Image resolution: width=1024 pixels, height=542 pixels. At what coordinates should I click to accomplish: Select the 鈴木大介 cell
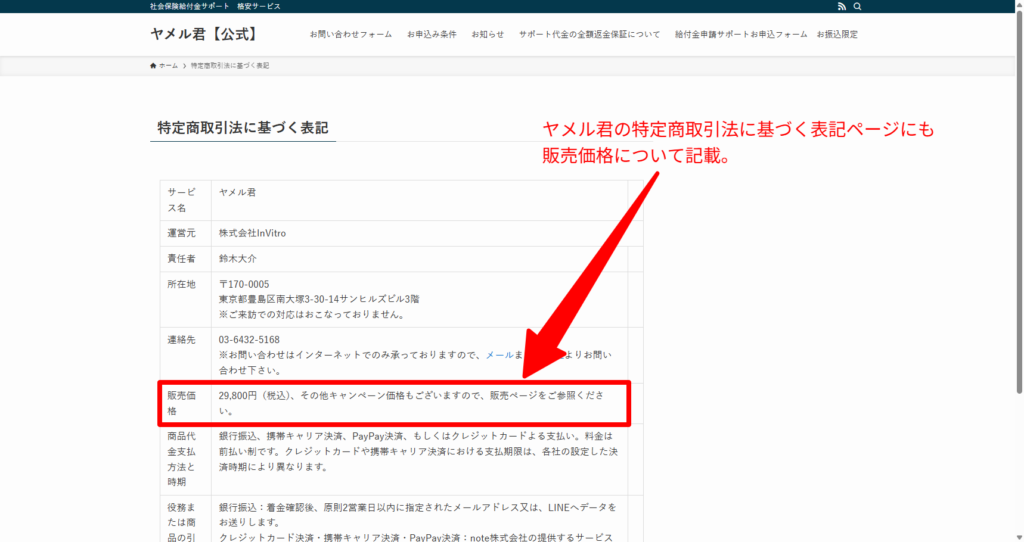coord(238,259)
